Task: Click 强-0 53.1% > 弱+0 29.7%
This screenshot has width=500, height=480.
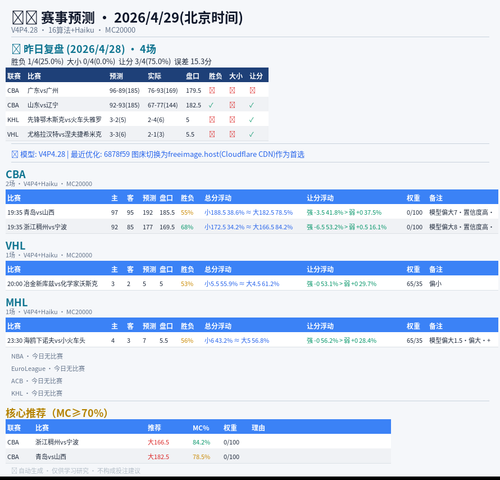Action: tap(342, 284)
